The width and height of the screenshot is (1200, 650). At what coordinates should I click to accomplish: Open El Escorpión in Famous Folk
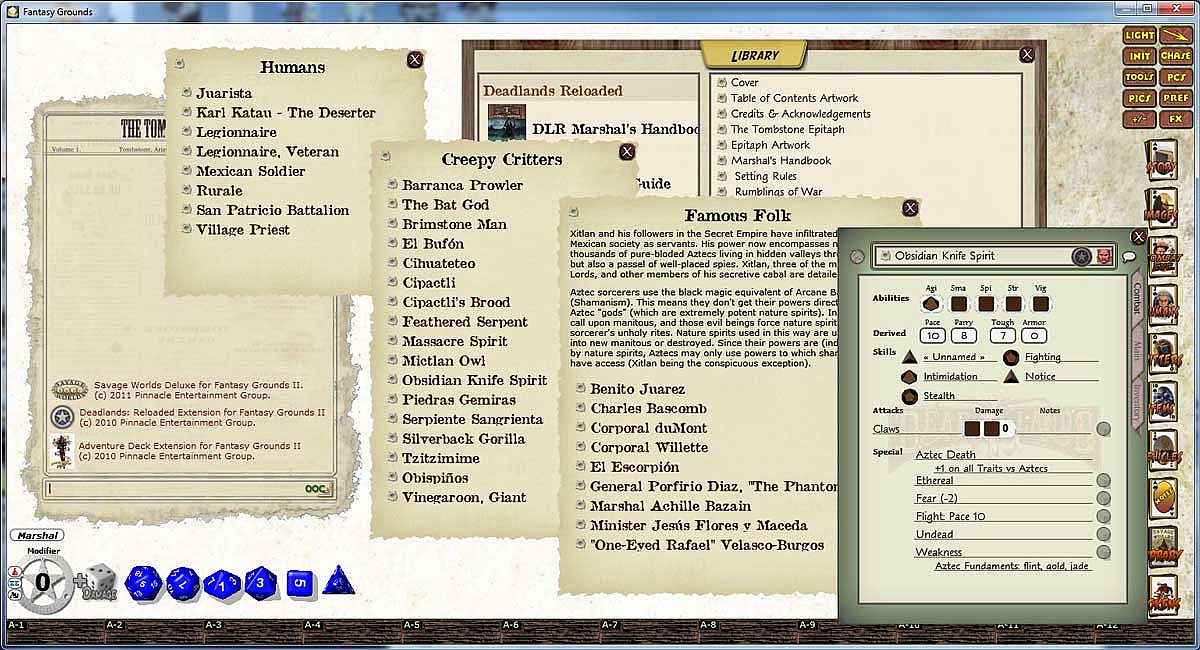pos(635,467)
